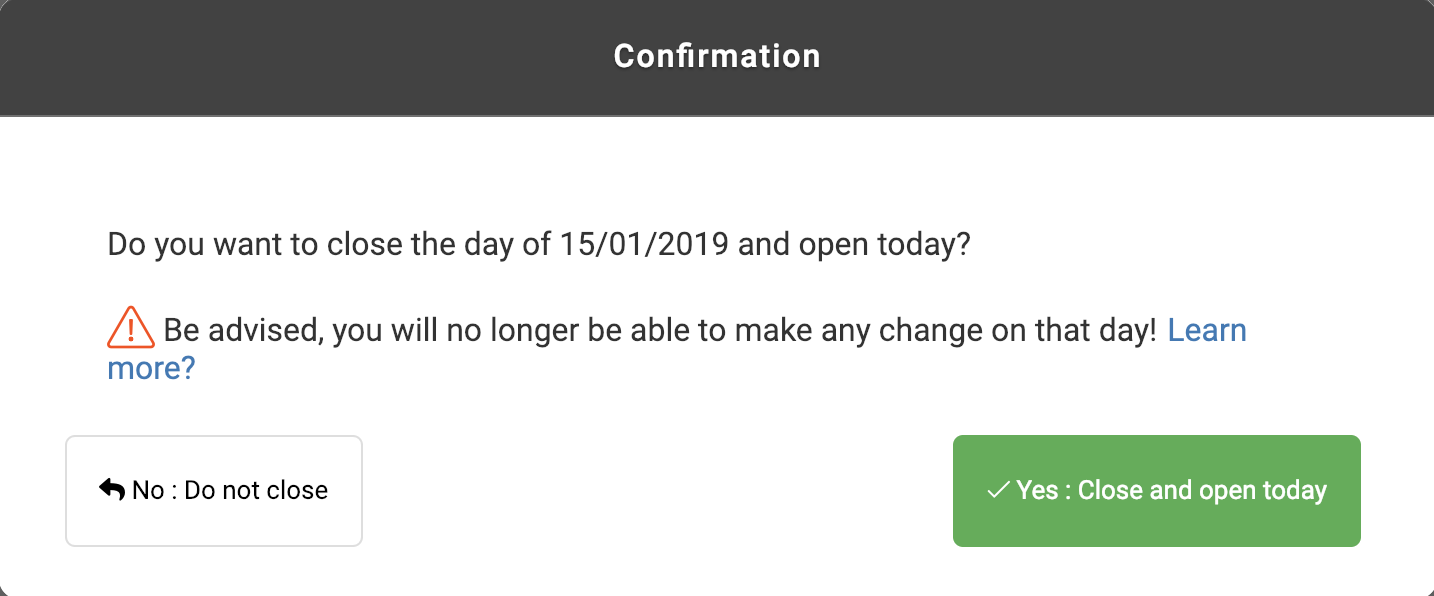Click the checkmark icon on Yes button
Image resolution: width=1434 pixels, height=596 pixels.
point(997,490)
